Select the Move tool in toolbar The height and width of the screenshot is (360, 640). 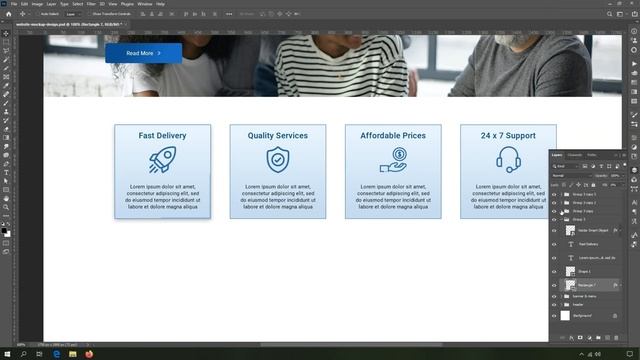click(6, 33)
